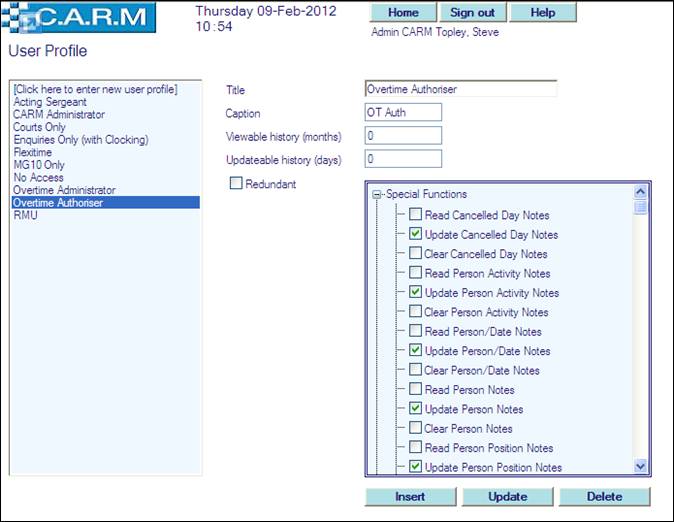Tick the Redundant checkbox

click(x=236, y=183)
